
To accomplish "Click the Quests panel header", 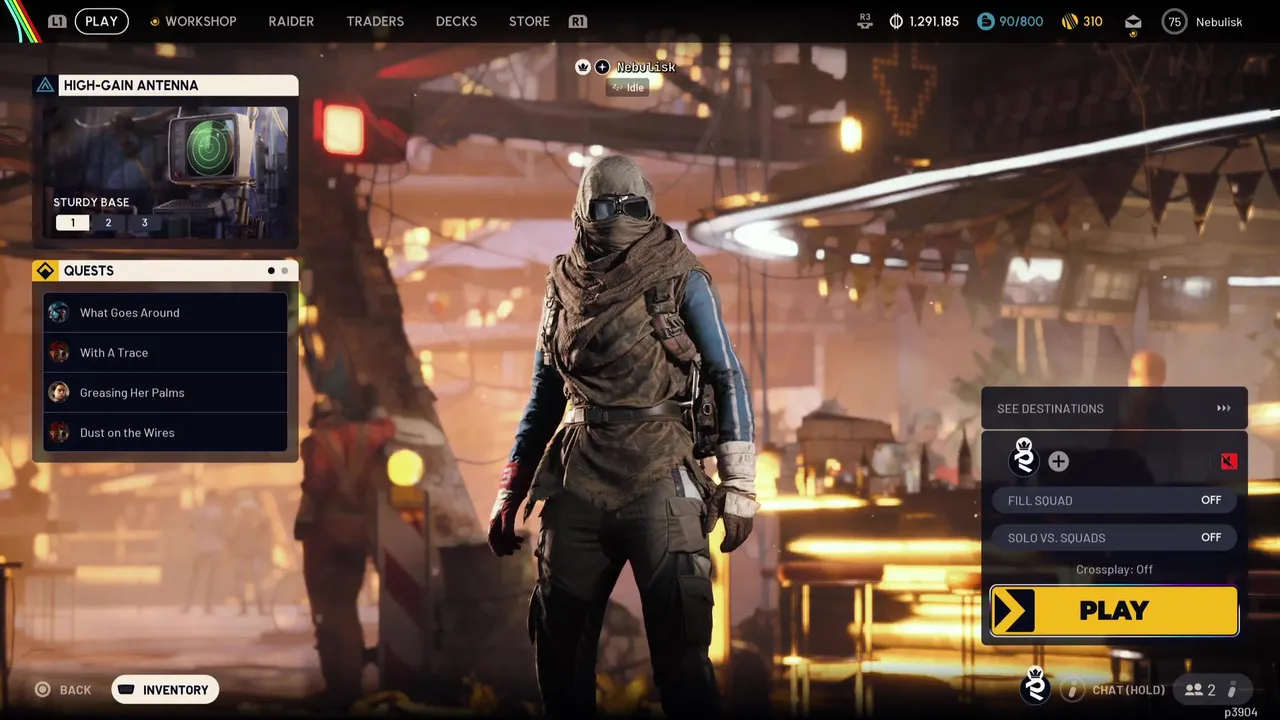I will pyautogui.click(x=166, y=271).
